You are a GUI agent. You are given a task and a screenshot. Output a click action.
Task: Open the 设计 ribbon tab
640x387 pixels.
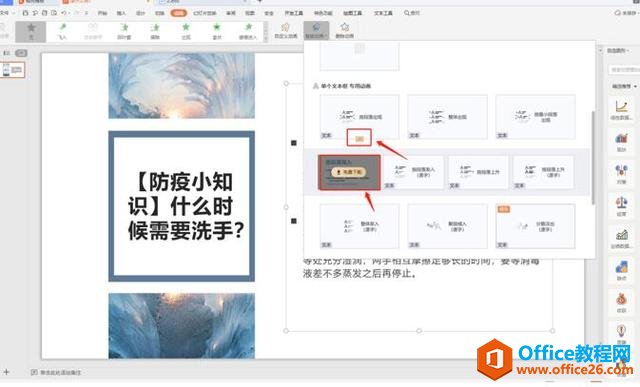[x=140, y=13]
